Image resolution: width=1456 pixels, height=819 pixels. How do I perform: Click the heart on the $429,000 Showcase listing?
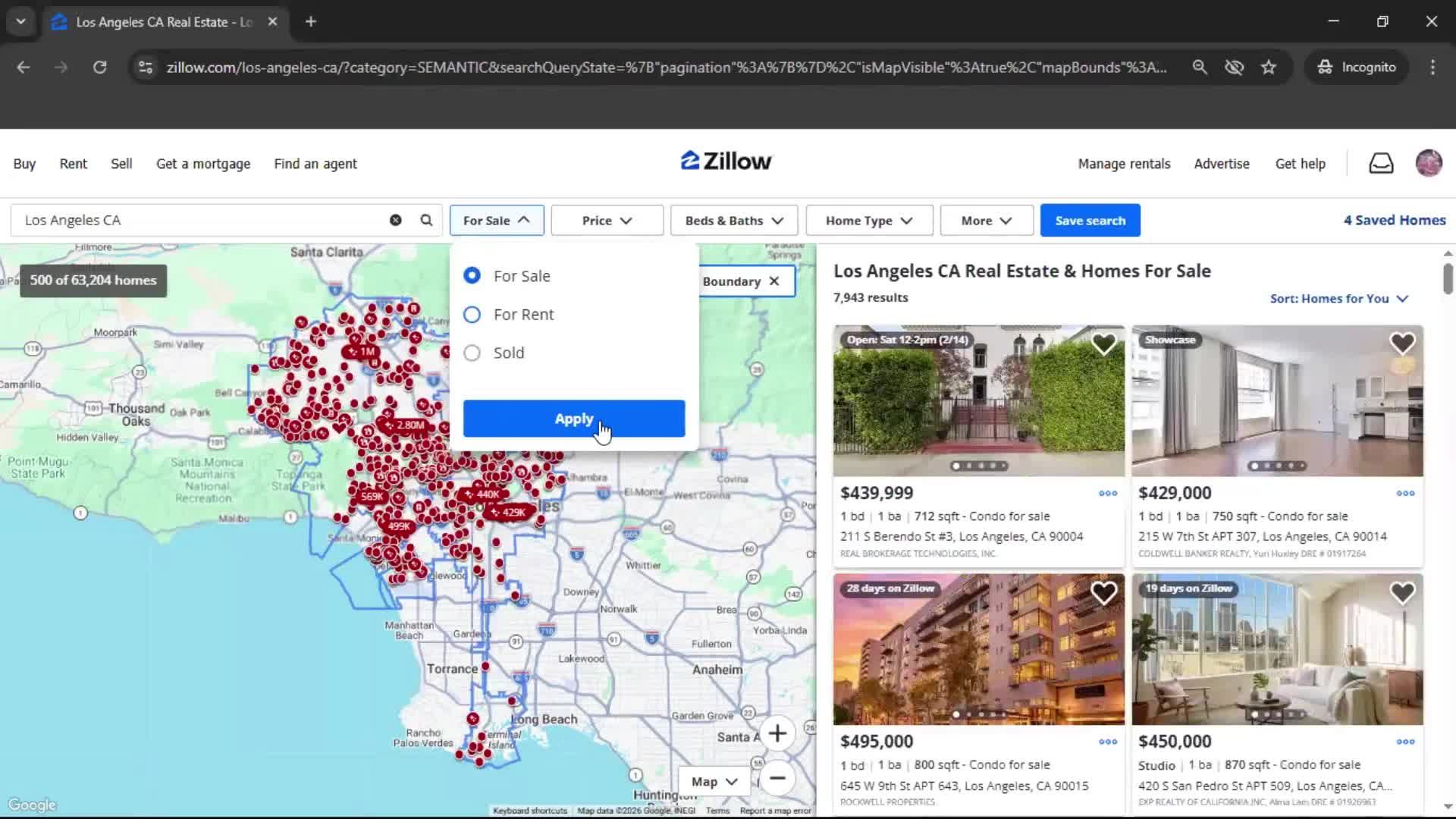tap(1401, 344)
